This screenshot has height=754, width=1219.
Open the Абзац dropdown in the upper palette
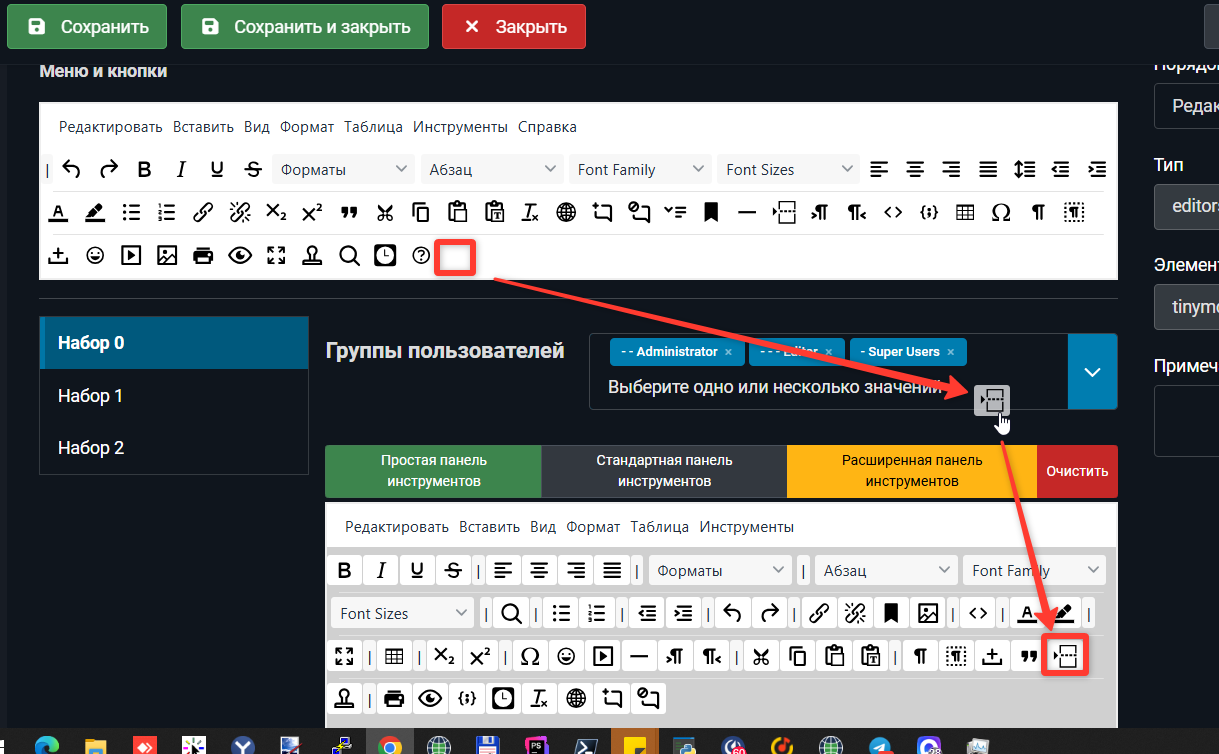tap(491, 169)
